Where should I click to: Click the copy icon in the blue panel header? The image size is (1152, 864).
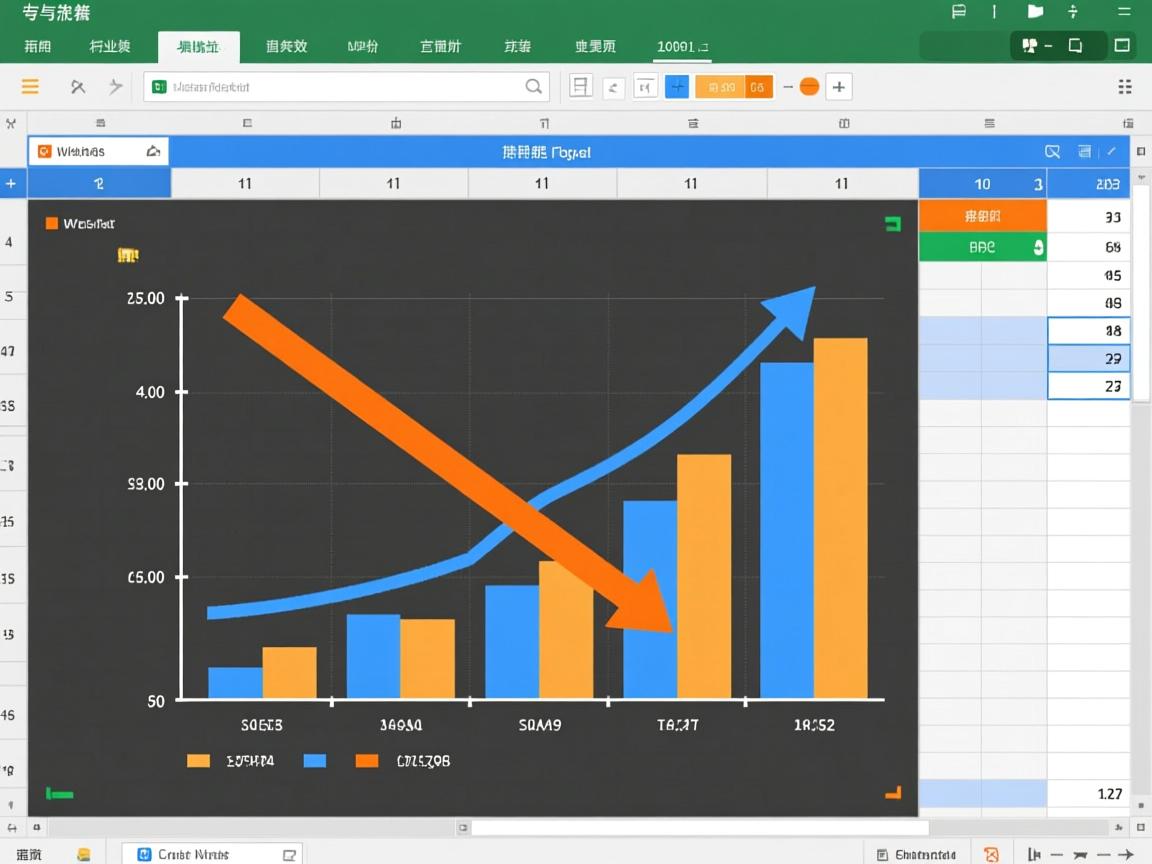[1083, 151]
